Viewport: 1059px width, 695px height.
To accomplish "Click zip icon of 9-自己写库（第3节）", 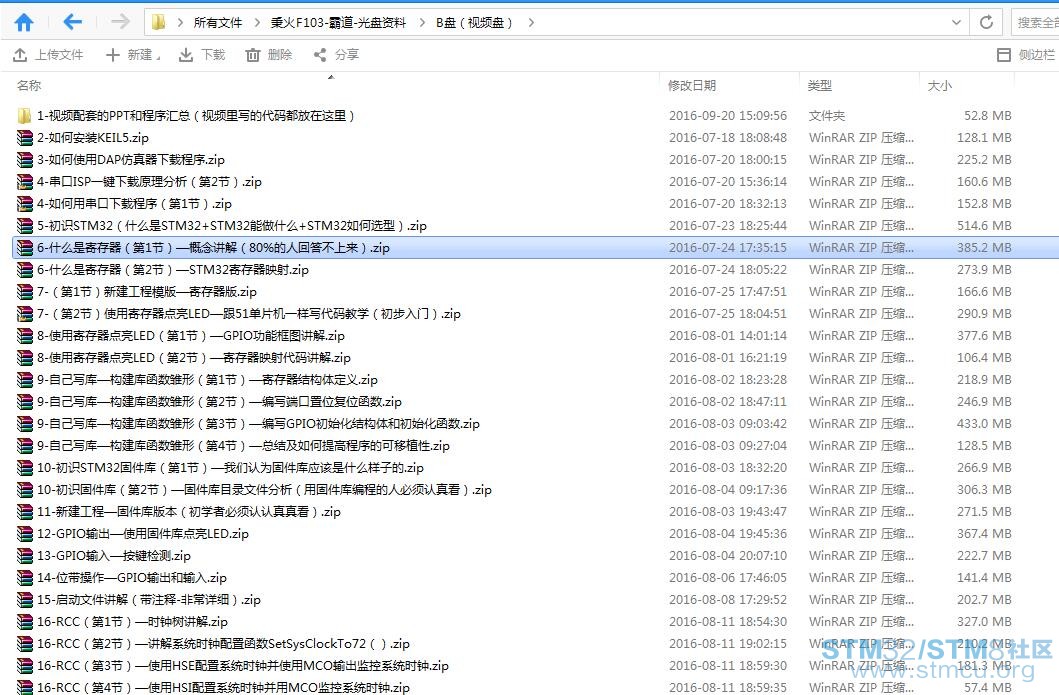I will coord(24,423).
